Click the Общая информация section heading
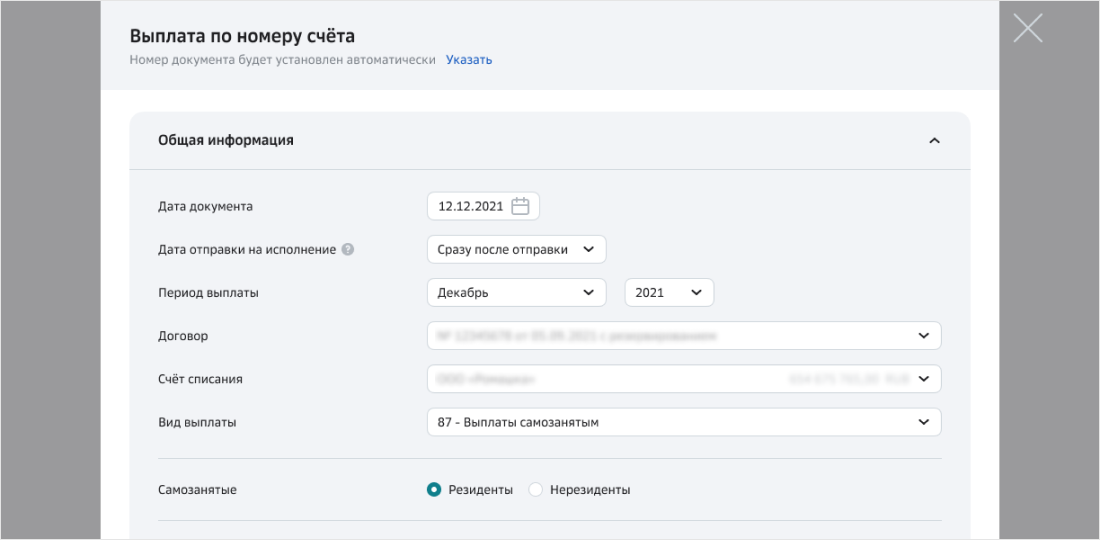 pos(226,141)
